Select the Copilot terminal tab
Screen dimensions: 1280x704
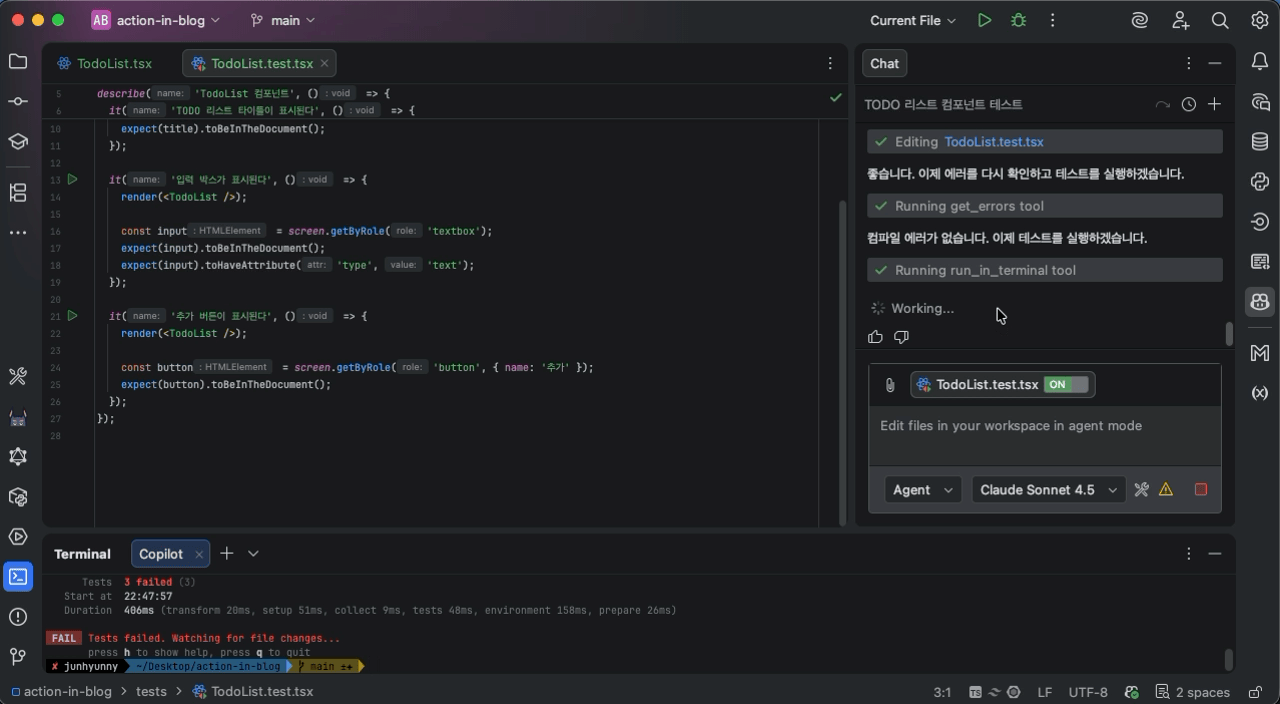tap(160, 554)
